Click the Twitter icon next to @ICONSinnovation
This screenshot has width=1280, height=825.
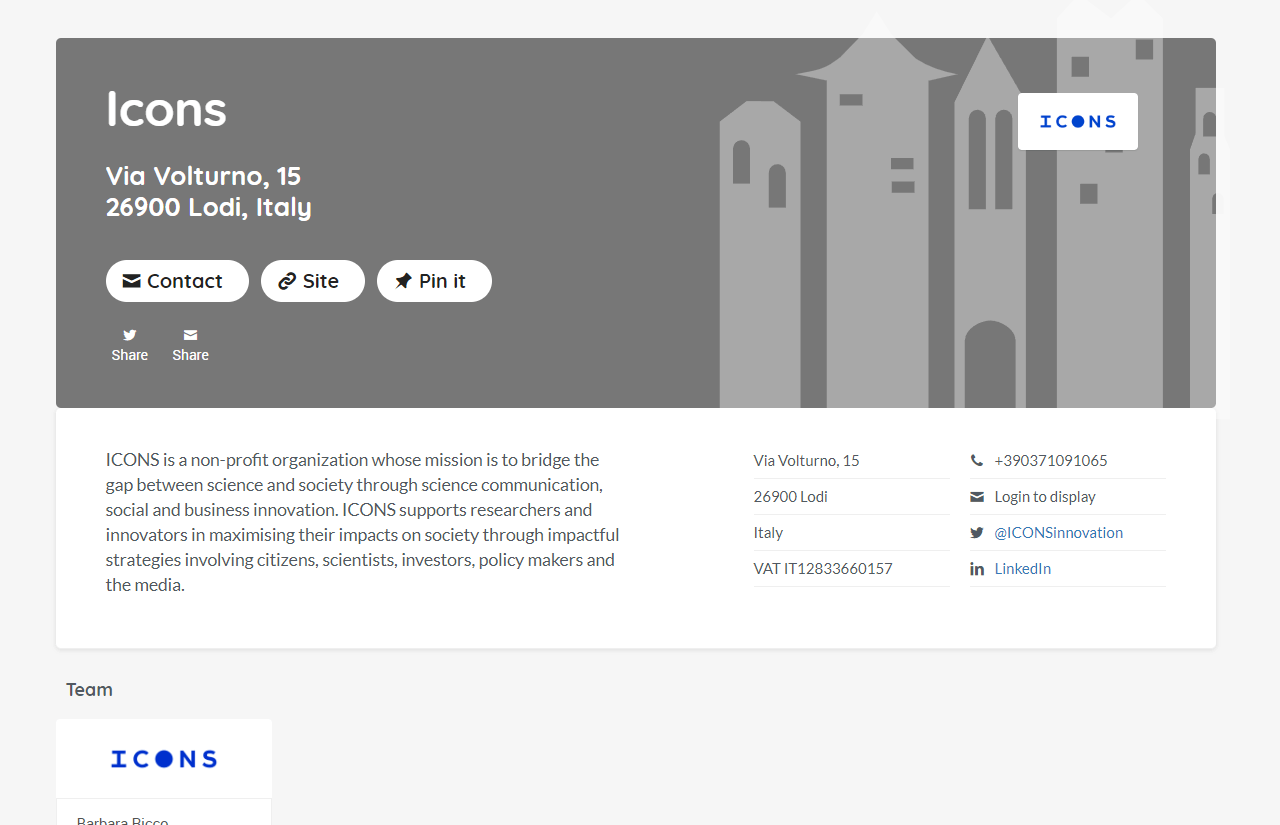(x=977, y=533)
